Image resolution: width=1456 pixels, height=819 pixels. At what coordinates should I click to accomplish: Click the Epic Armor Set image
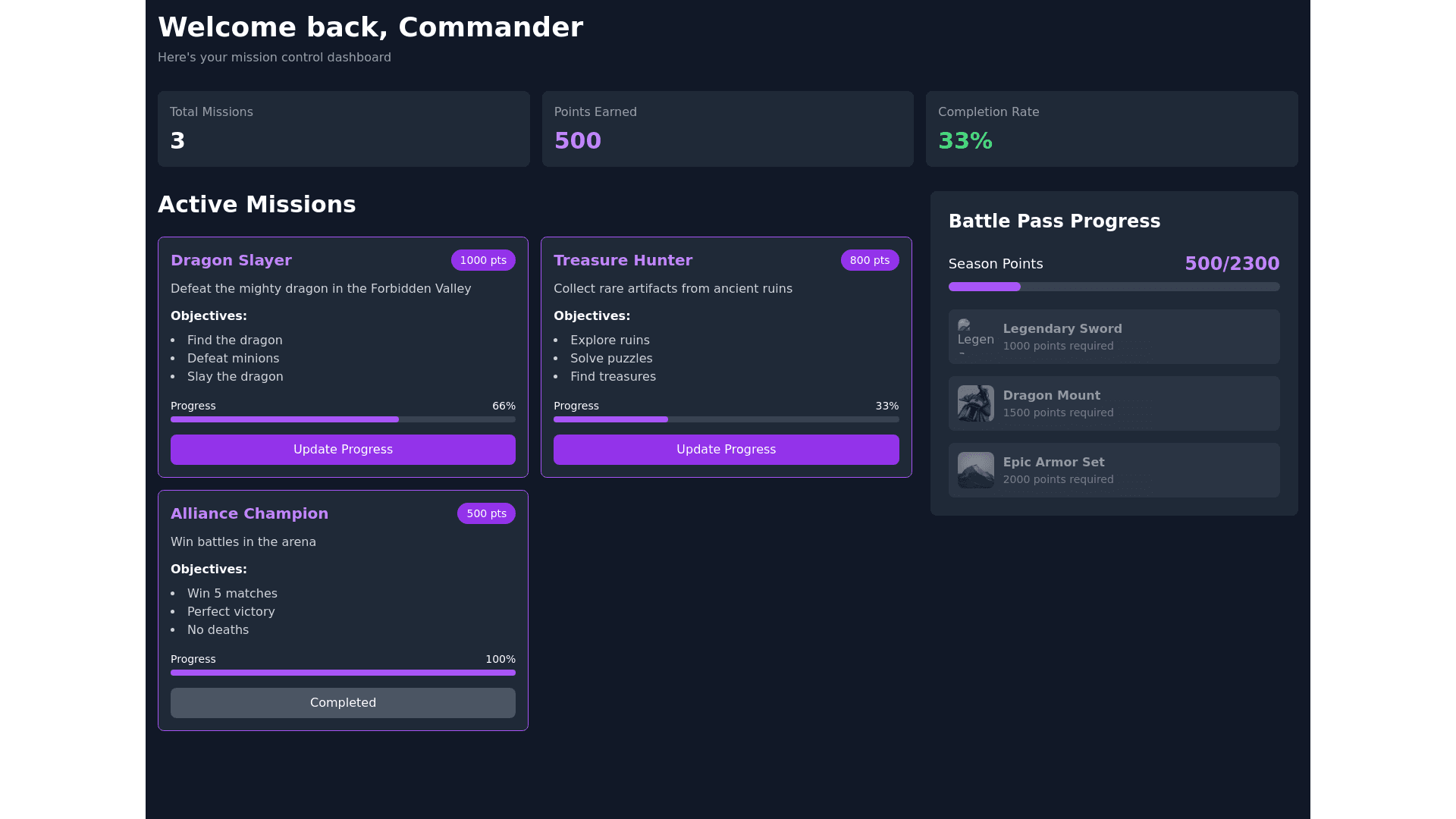(x=975, y=470)
